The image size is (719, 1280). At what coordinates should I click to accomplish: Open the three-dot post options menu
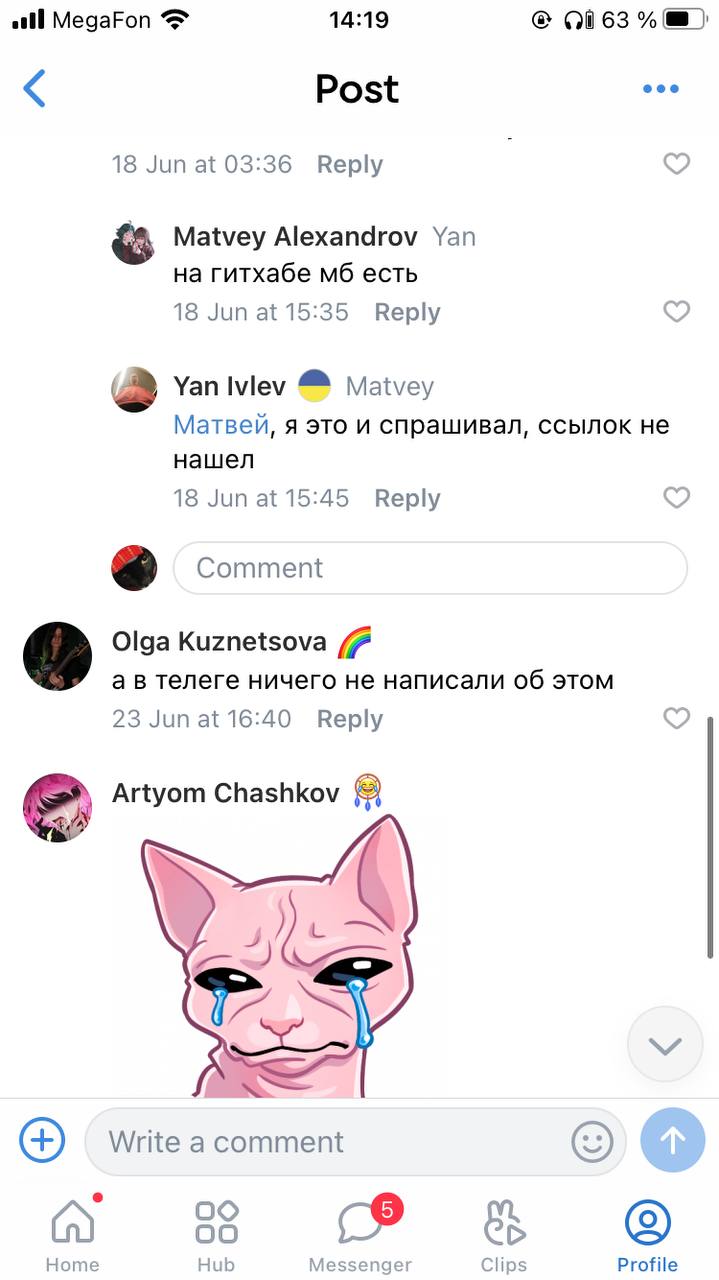coord(660,89)
